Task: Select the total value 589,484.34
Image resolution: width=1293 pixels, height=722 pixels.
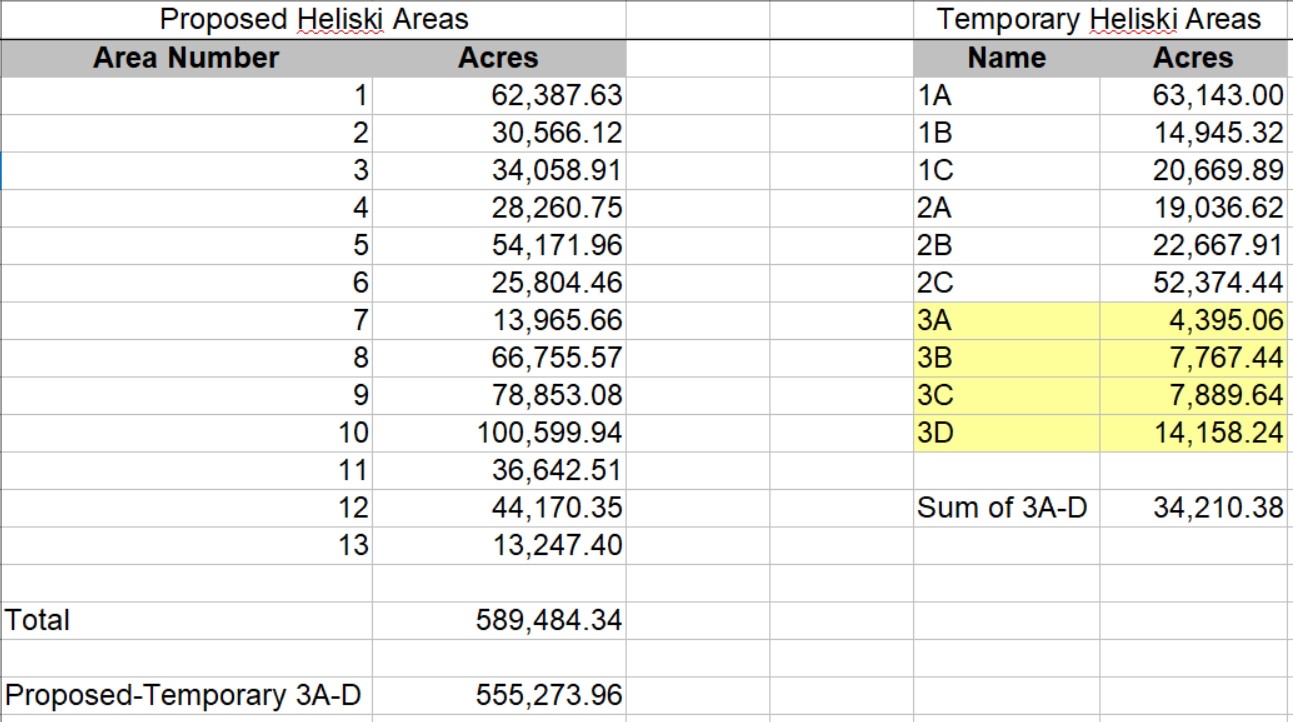Action: [499, 620]
